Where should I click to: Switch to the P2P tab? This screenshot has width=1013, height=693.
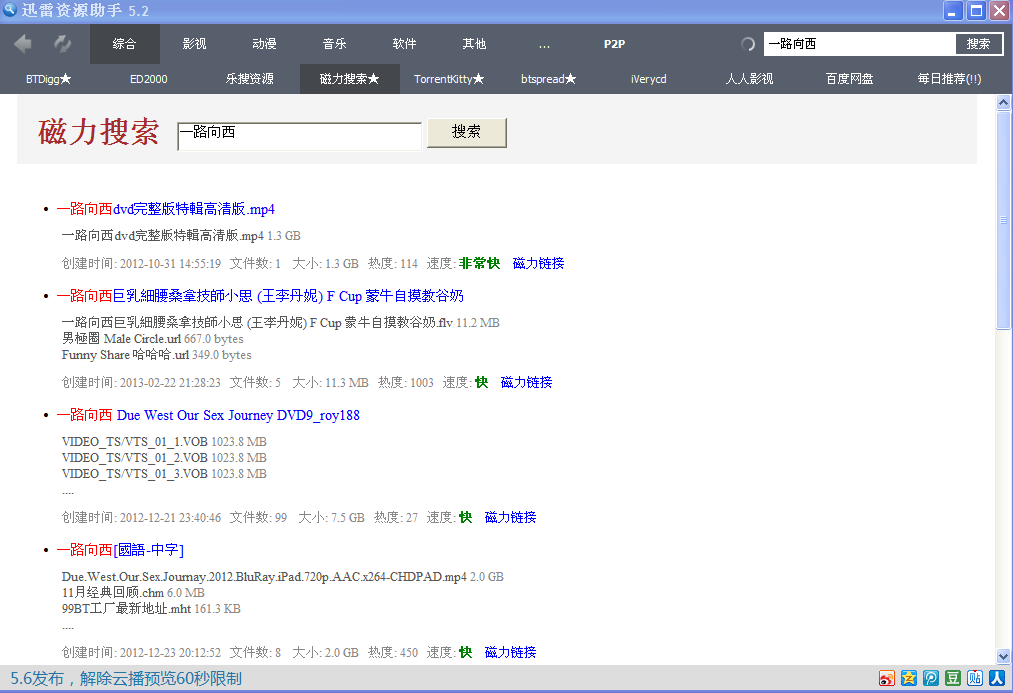[x=614, y=44]
